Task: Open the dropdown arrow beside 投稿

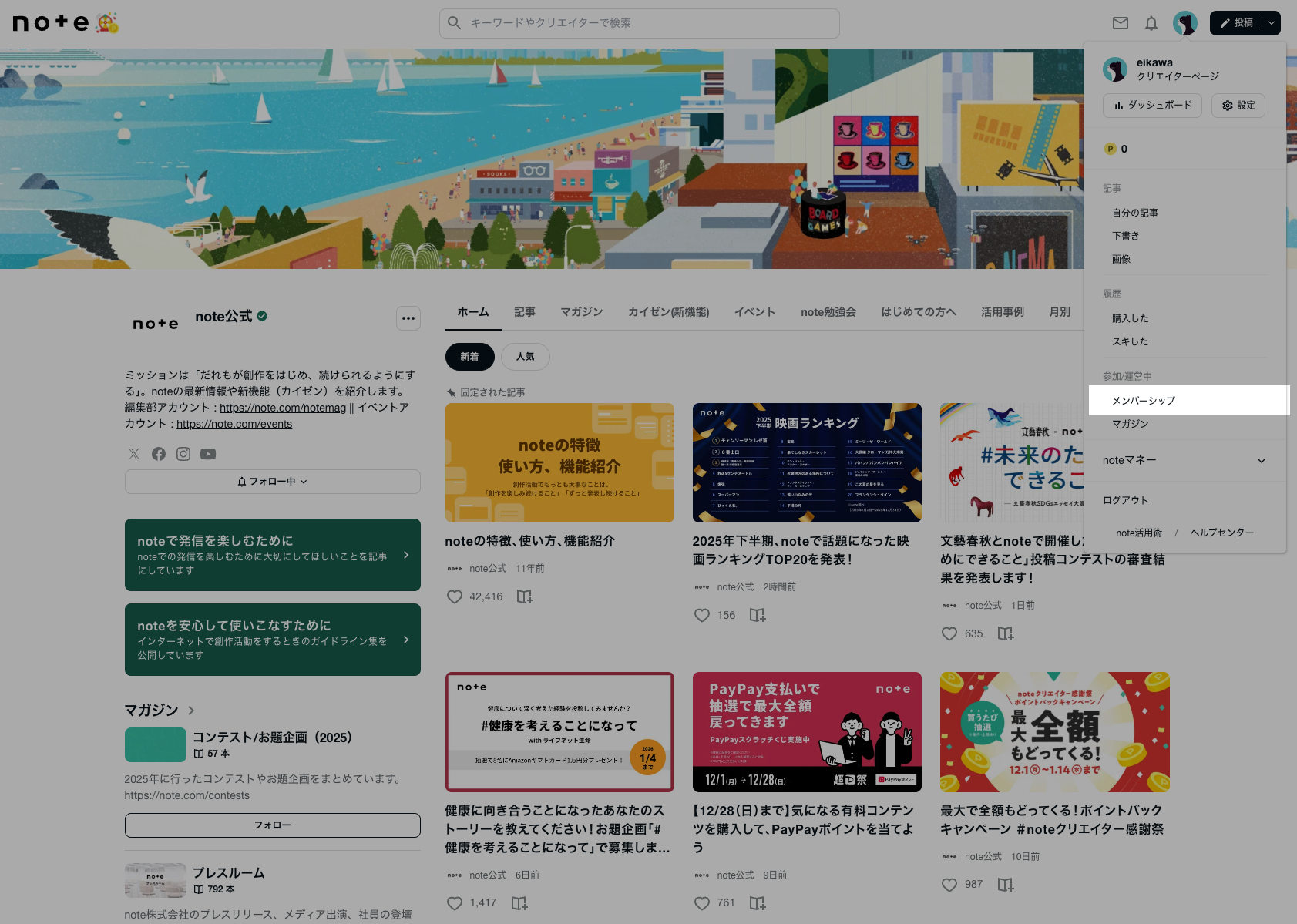Action: click(1272, 23)
